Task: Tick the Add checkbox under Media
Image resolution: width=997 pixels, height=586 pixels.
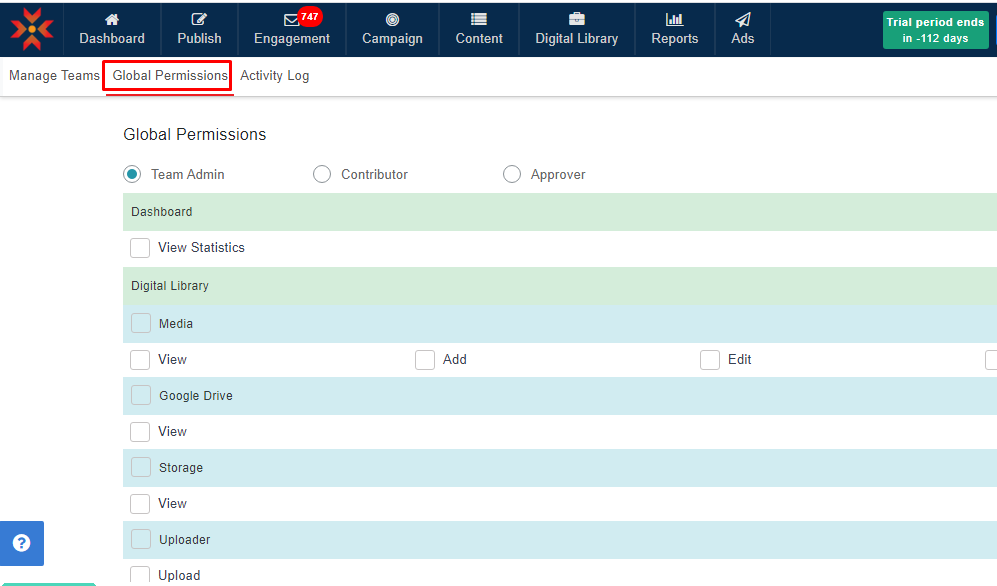Action: click(x=425, y=360)
